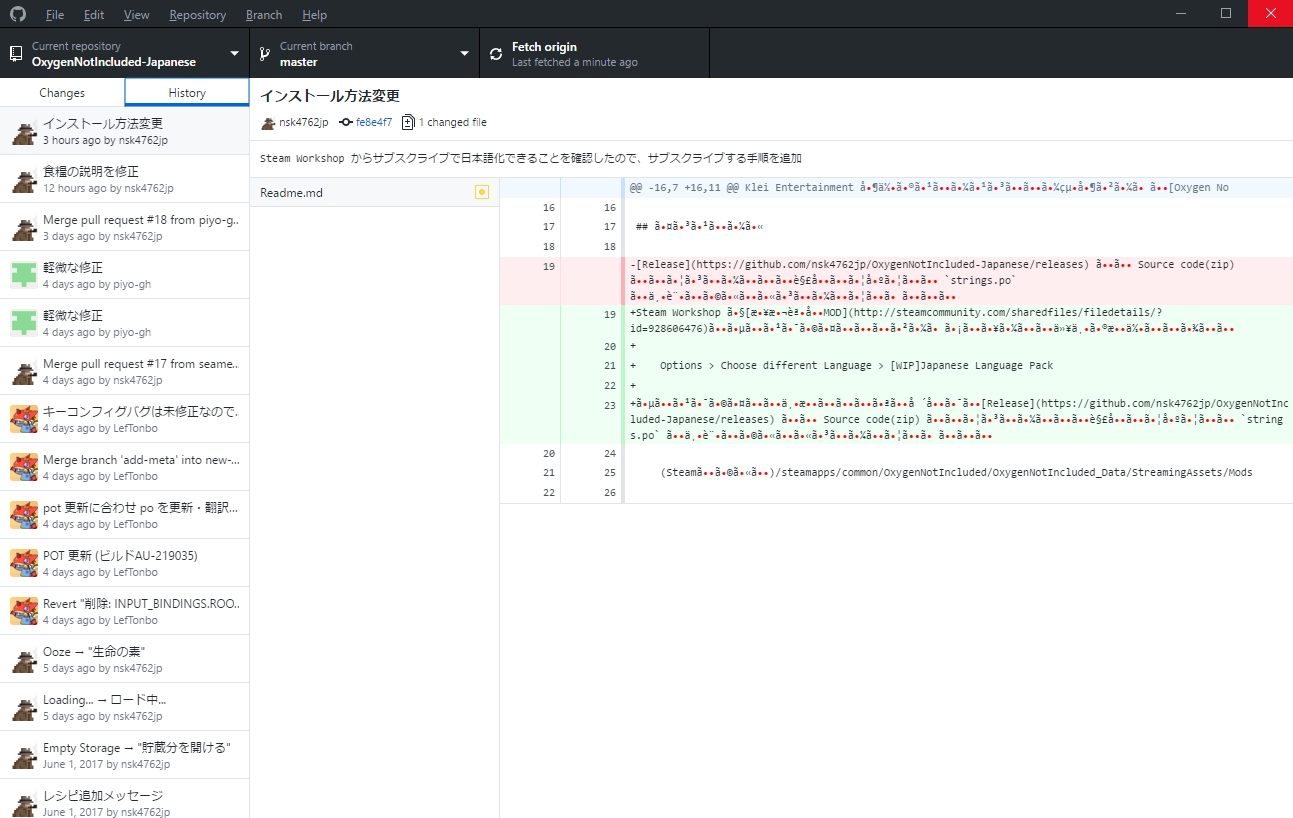The height and width of the screenshot is (818, 1293).
Task: Select Merge pull request #18 commit
Action: [125, 227]
